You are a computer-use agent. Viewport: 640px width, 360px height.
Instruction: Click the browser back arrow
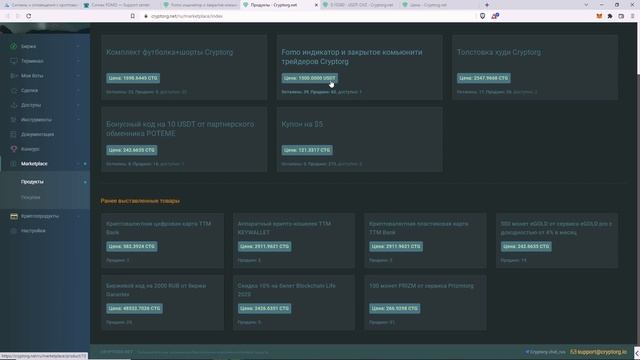tap(7, 16)
